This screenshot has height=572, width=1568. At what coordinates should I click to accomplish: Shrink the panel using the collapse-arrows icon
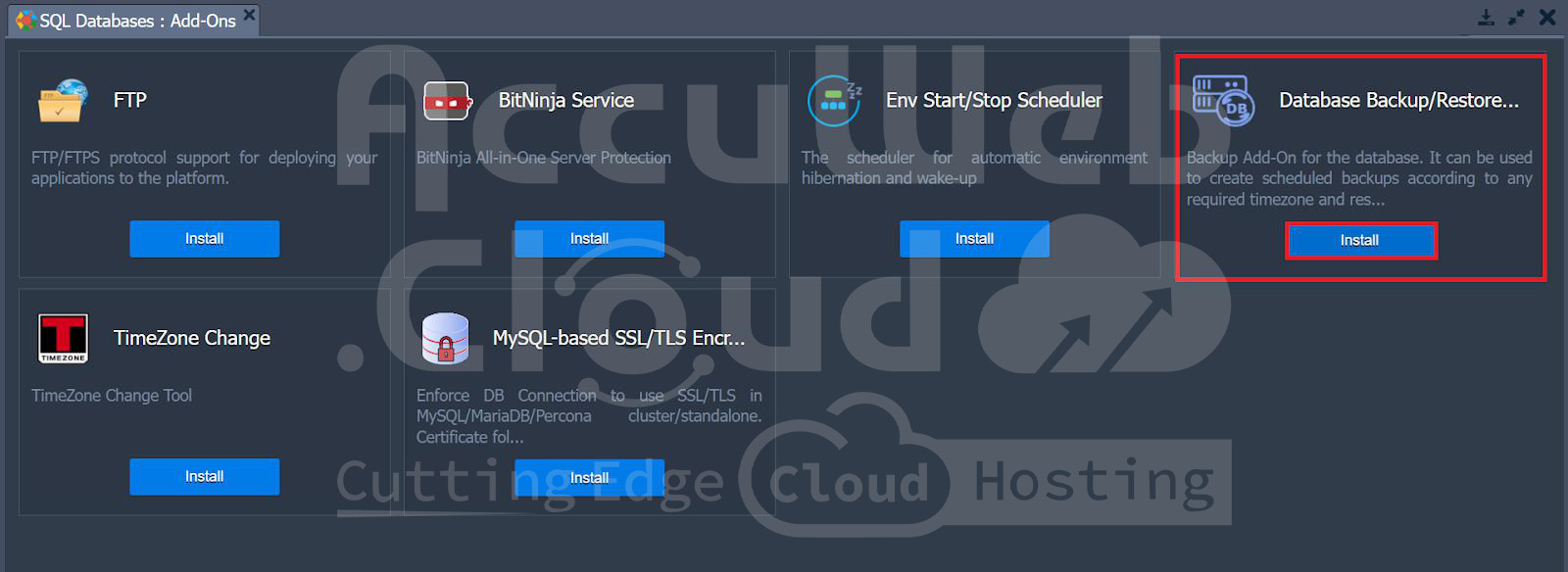click(1516, 18)
